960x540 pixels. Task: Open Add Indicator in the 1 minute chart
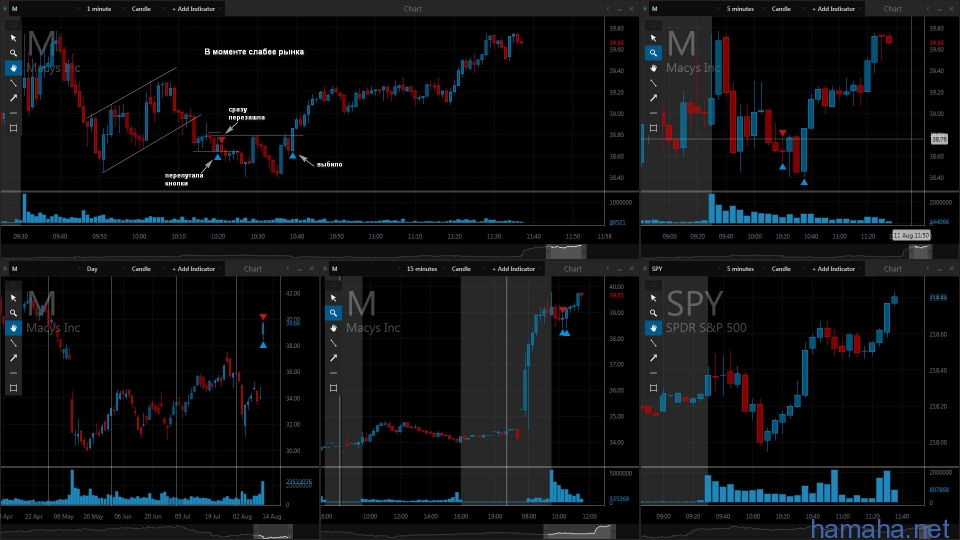coord(196,9)
